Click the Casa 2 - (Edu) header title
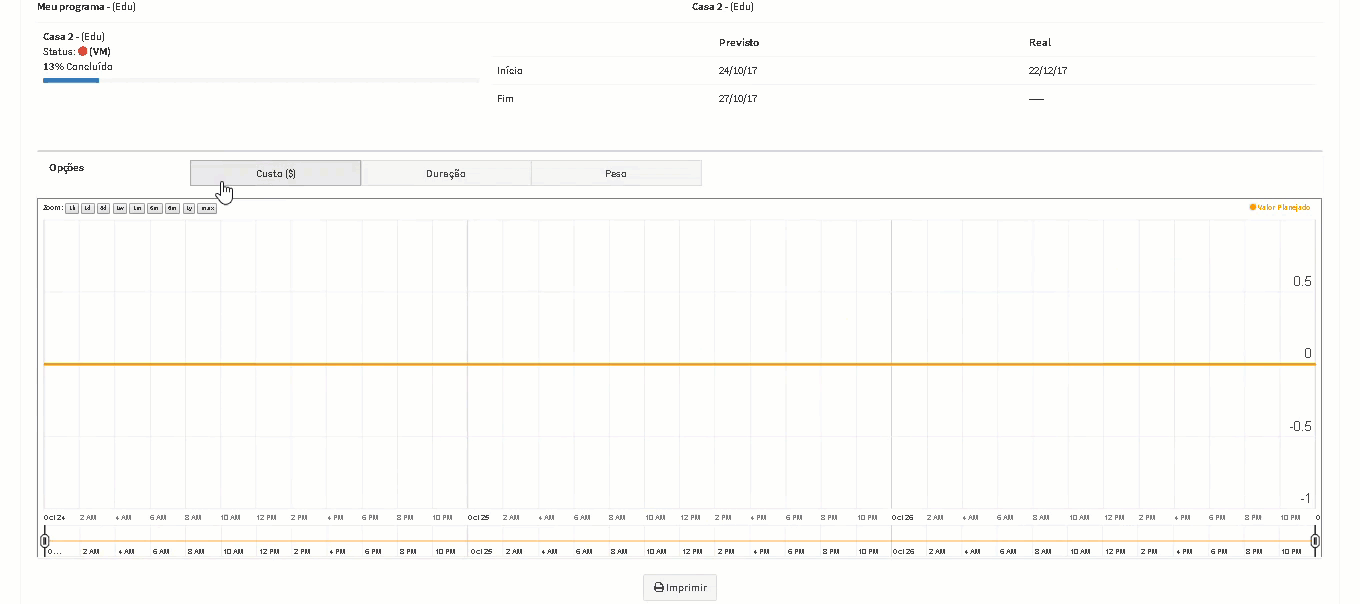 coord(722,6)
